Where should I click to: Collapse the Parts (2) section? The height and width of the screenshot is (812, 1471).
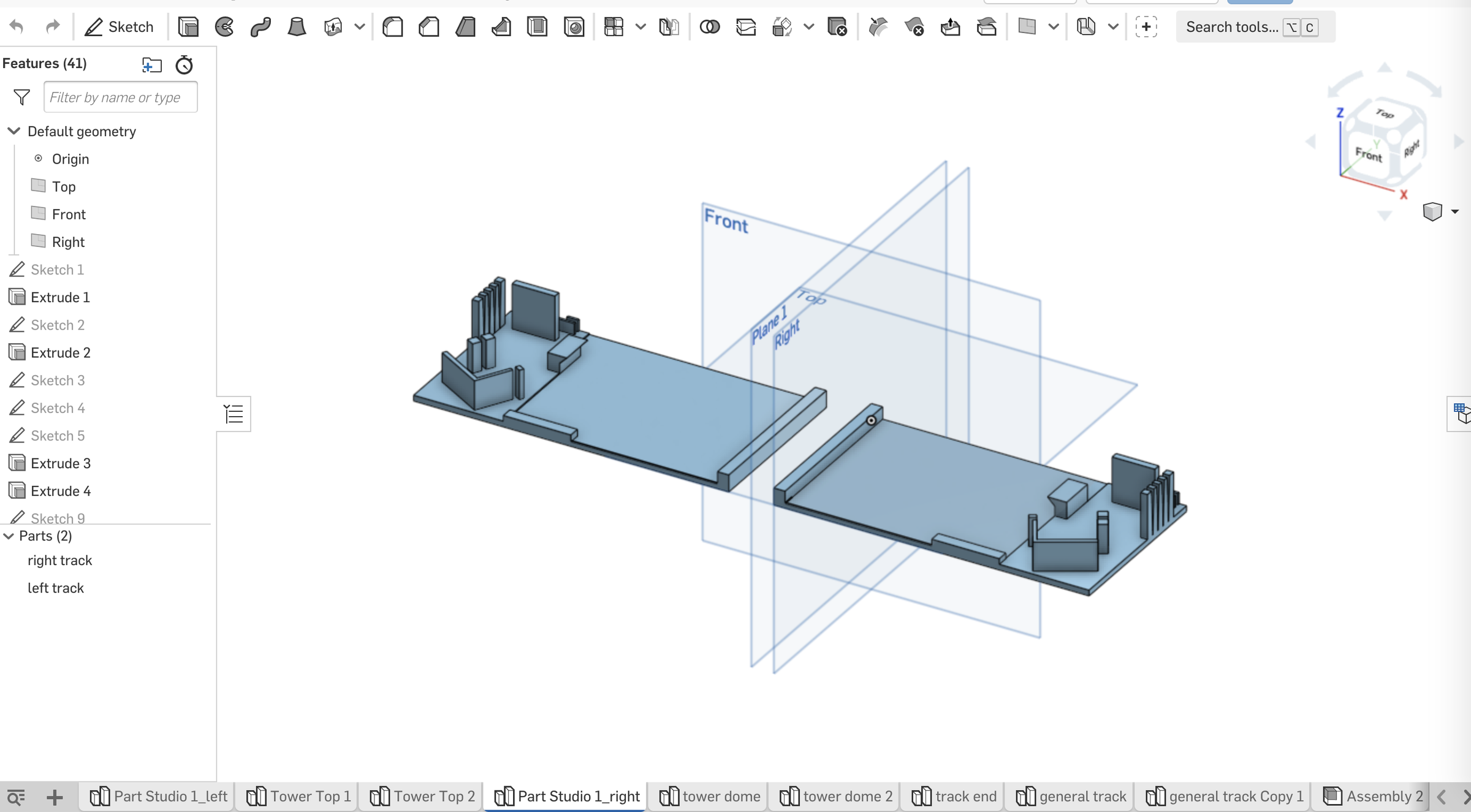coord(8,536)
